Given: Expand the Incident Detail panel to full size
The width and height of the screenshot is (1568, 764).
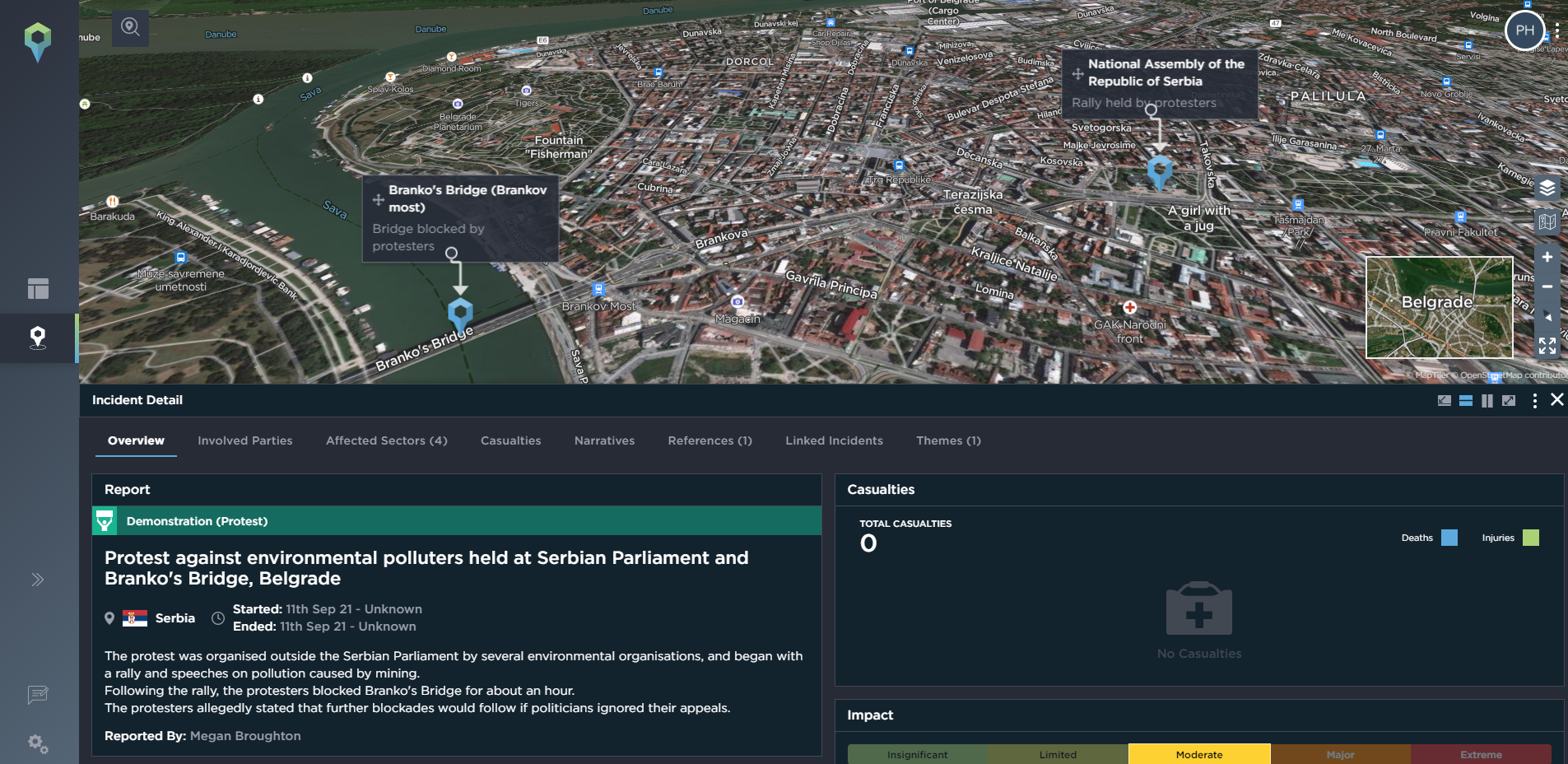Looking at the screenshot, I should coord(1509,401).
